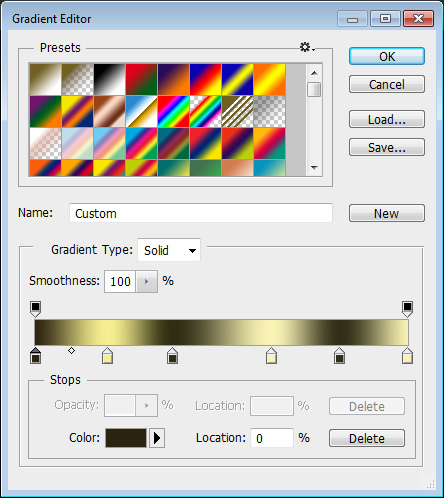Image resolution: width=444 pixels, height=498 pixels.
Task: Expand the Color stop arrow menu
Action: 157,438
